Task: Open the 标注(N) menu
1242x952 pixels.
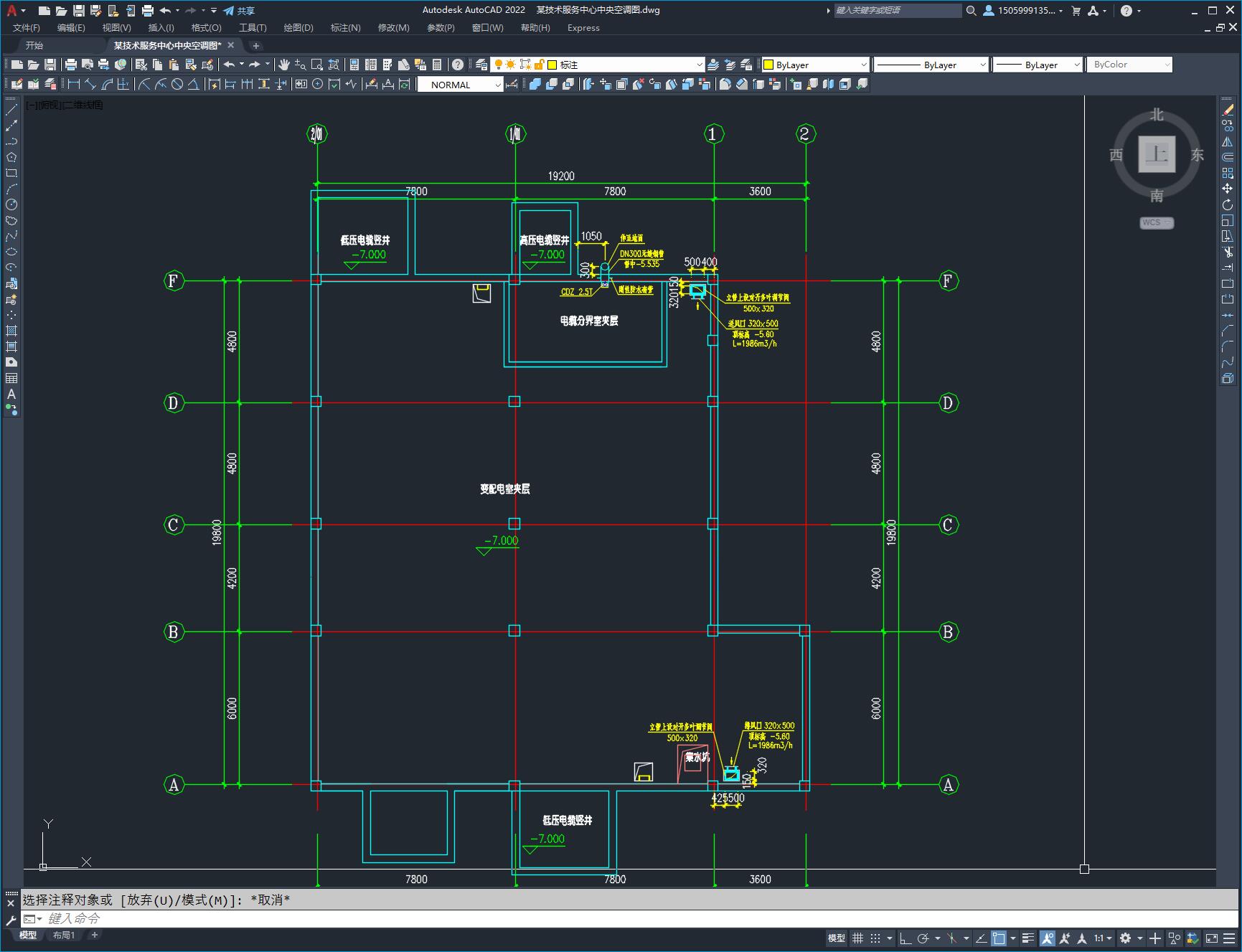Action: (x=345, y=28)
